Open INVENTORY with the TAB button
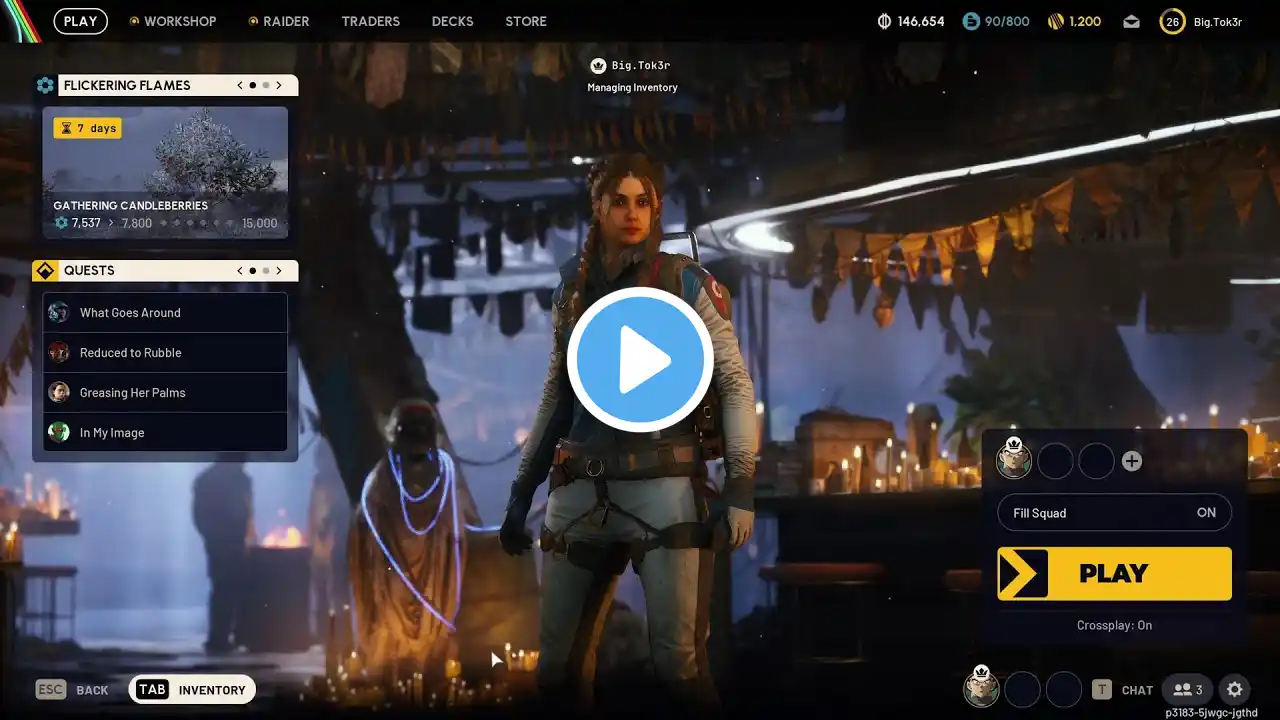 click(192, 689)
